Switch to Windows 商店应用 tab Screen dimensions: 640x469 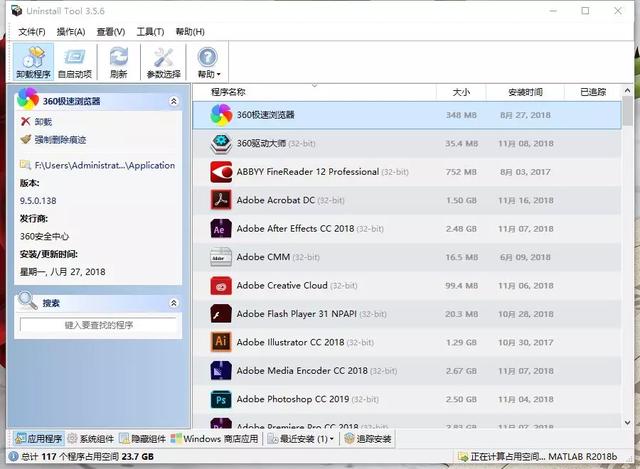point(214,439)
